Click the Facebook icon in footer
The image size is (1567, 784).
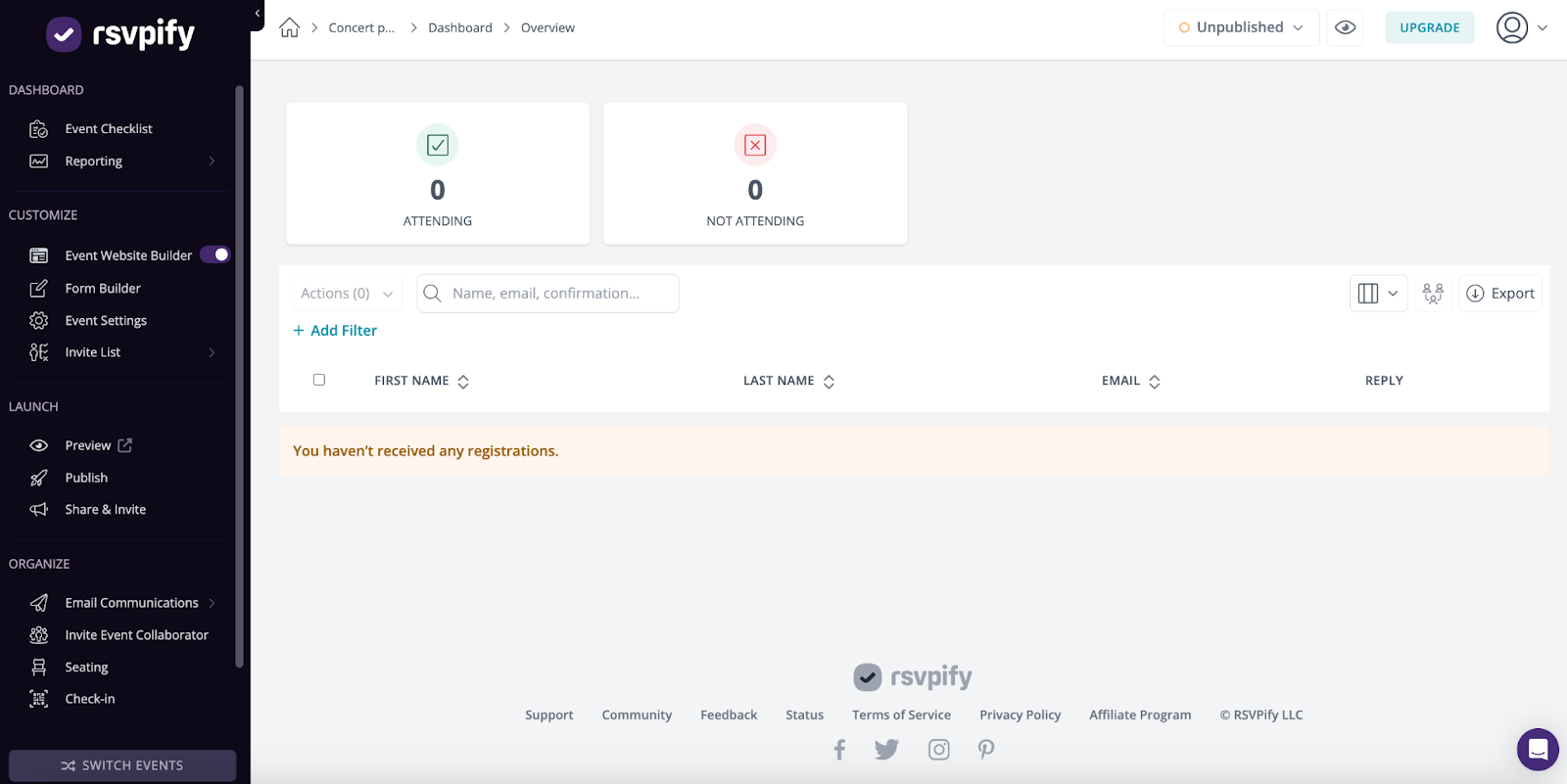(x=839, y=750)
